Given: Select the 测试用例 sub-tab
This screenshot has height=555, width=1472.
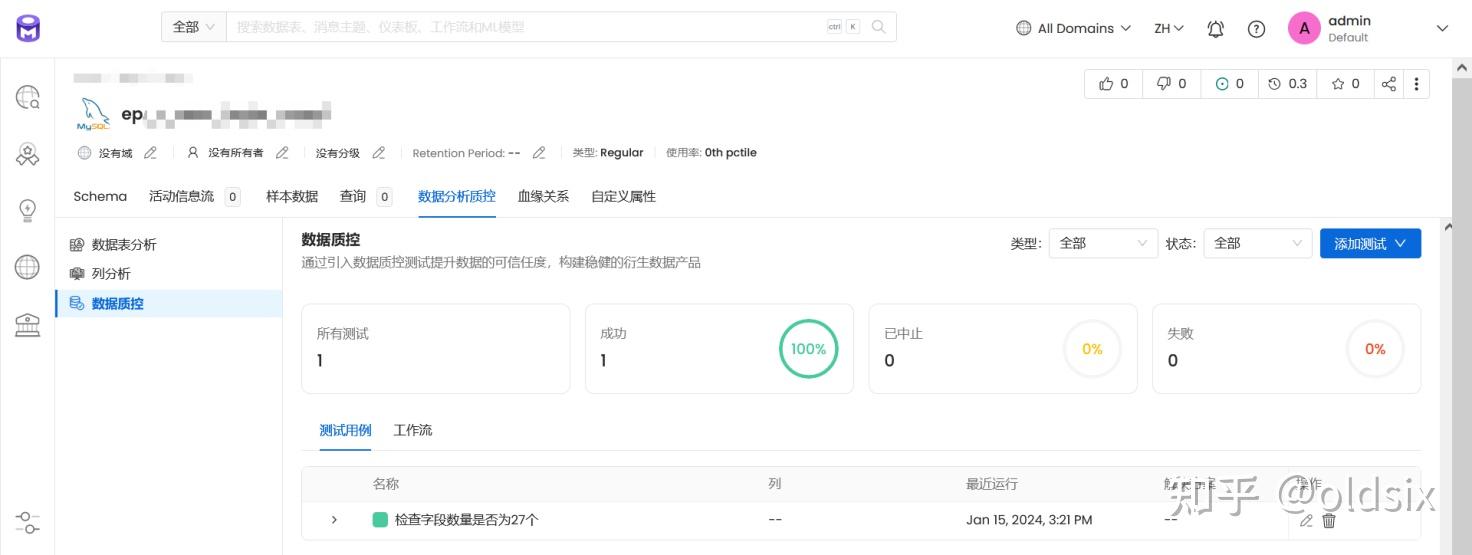Looking at the screenshot, I should pos(345,430).
